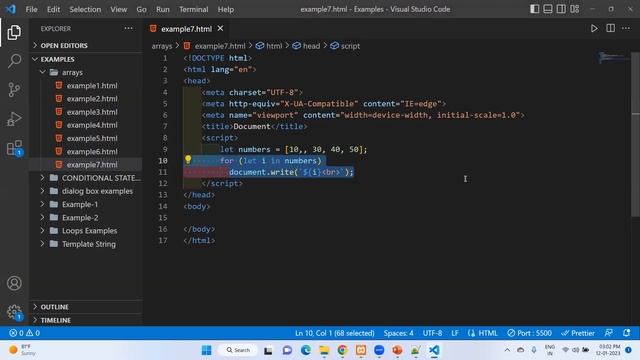Click the lightbulb code action icon
Image resolution: width=640 pixels, height=360 pixels.
coord(188,160)
